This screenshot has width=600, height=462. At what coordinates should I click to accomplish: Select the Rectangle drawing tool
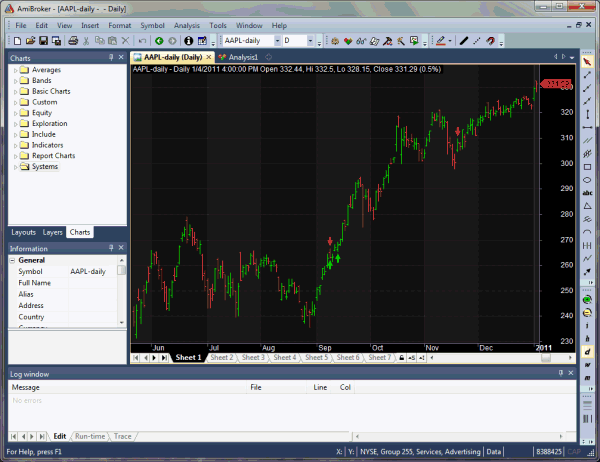(x=587, y=167)
